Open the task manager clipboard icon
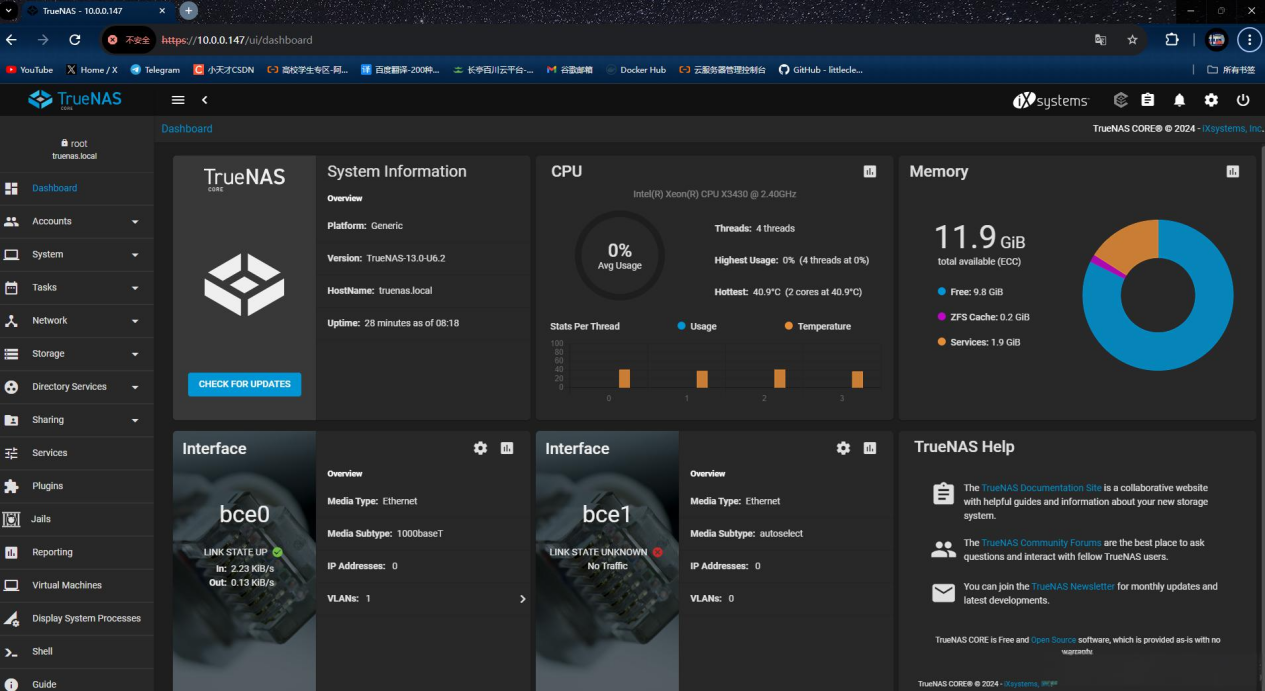Viewport: 1265px width, 691px height. 1148,100
